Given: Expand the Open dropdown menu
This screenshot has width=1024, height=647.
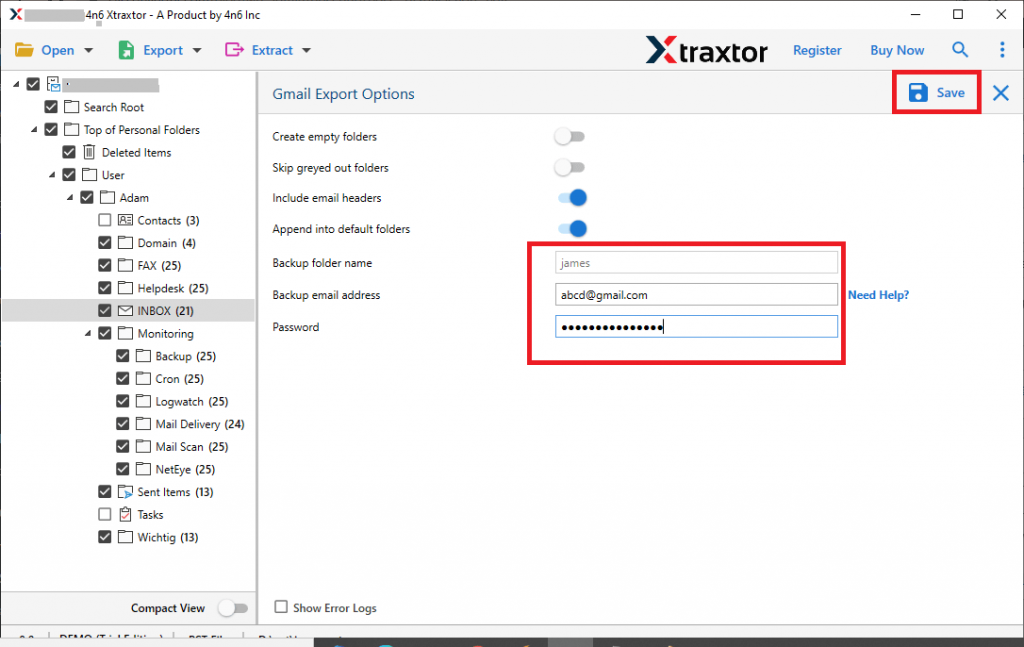Looking at the screenshot, I should click(89, 49).
